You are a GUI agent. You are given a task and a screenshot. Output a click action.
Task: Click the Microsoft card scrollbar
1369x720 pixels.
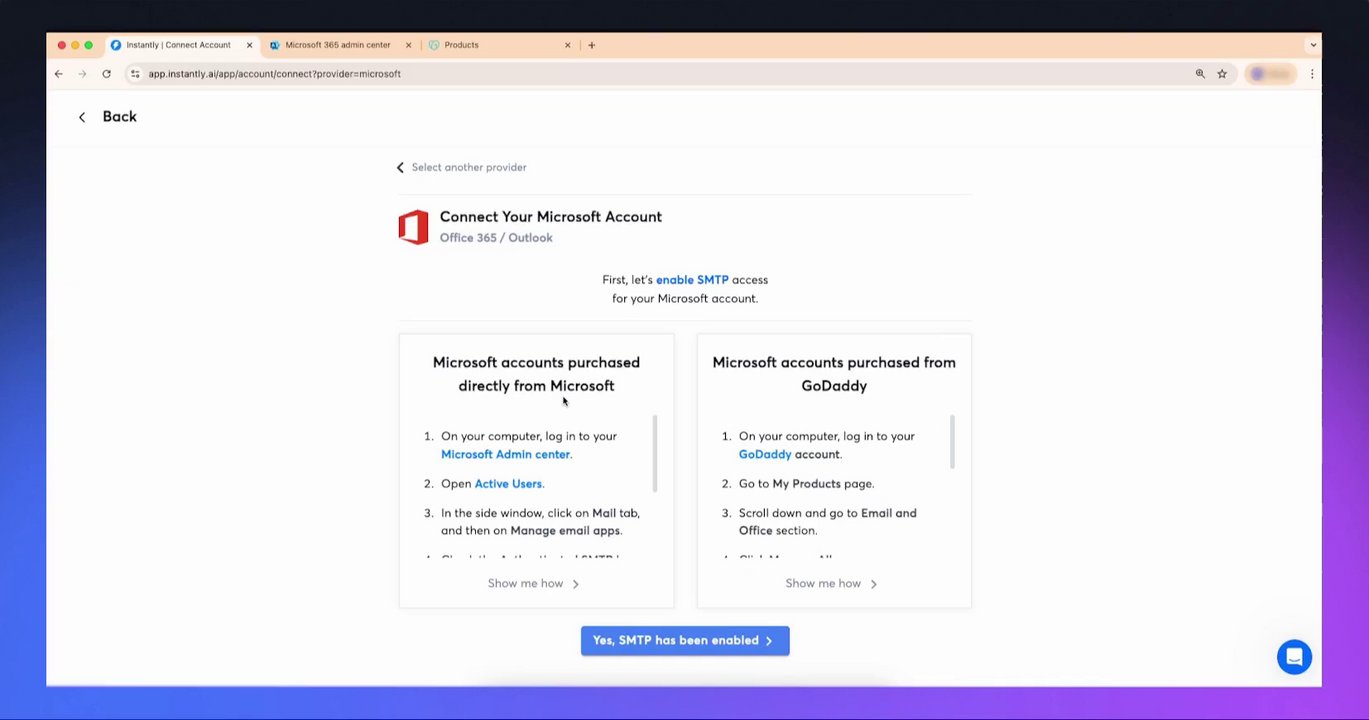[x=655, y=453]
